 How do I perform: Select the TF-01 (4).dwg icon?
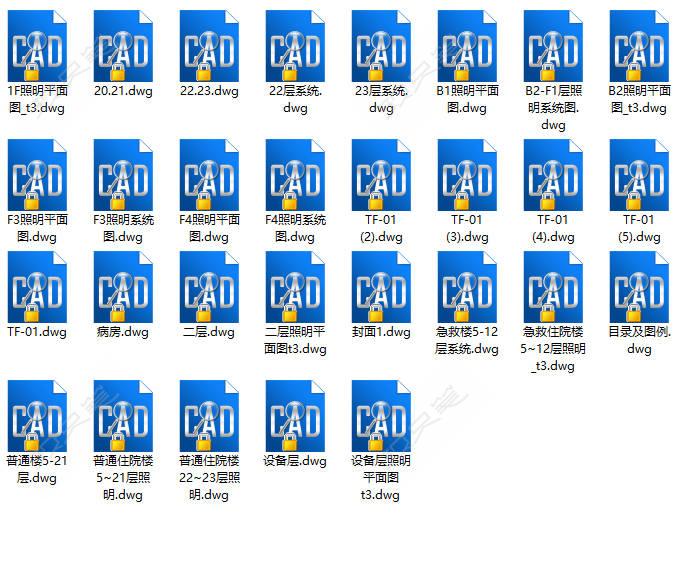553,175
